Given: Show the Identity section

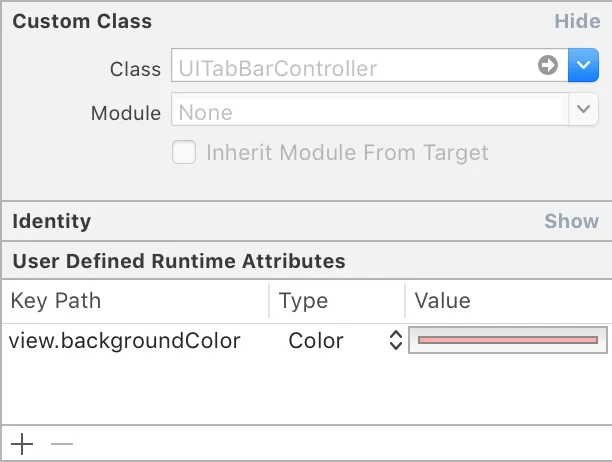Looking at the screenshot, I should [x=571, y=221].
